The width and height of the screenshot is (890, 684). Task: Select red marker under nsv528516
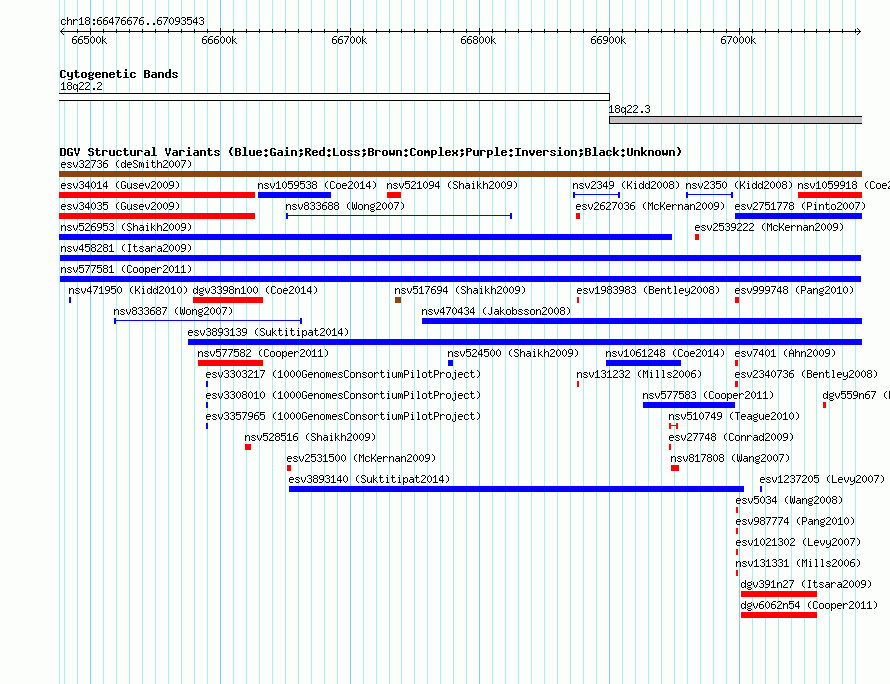click(248, 447)
